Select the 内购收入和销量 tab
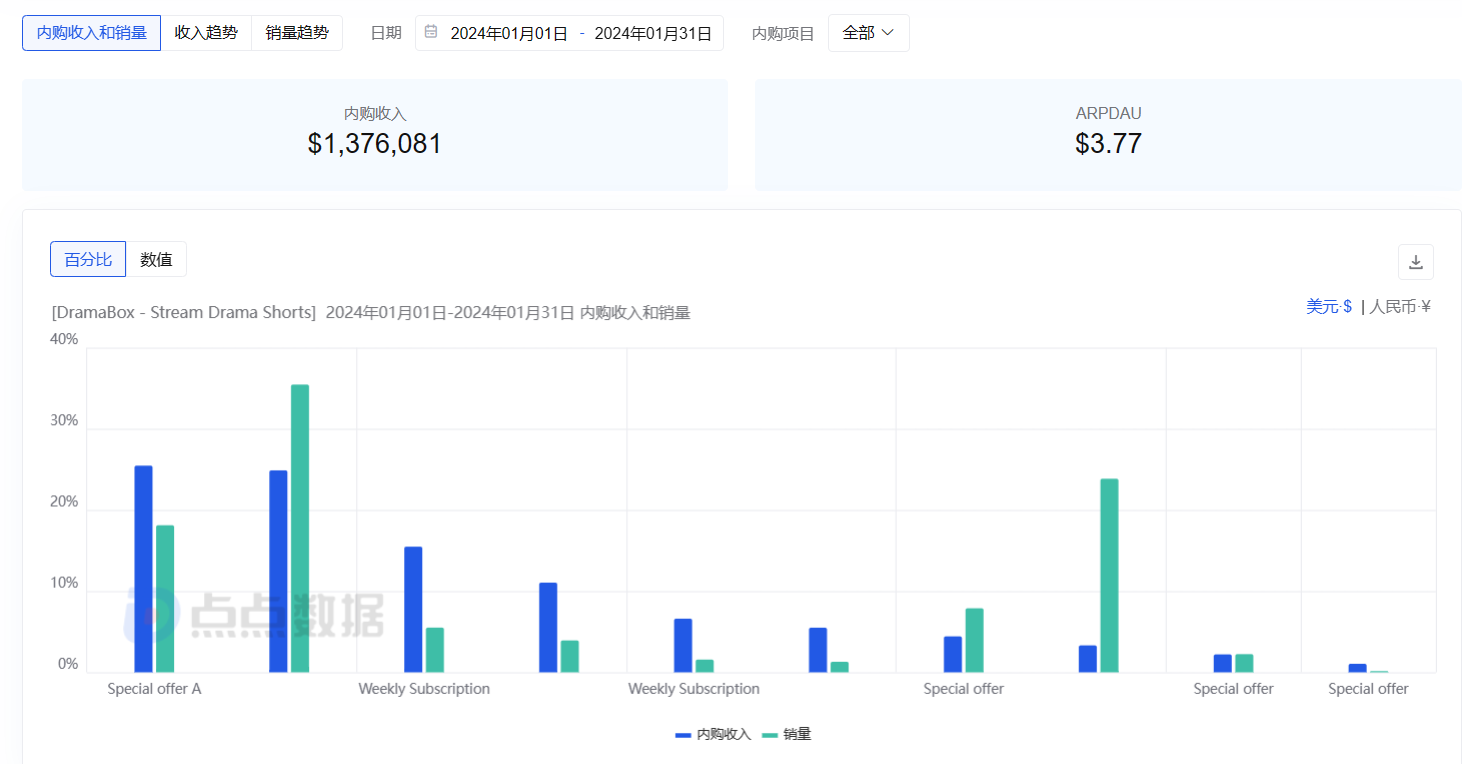This screenshot has width=1462, height=764. [x=91, y=33]
